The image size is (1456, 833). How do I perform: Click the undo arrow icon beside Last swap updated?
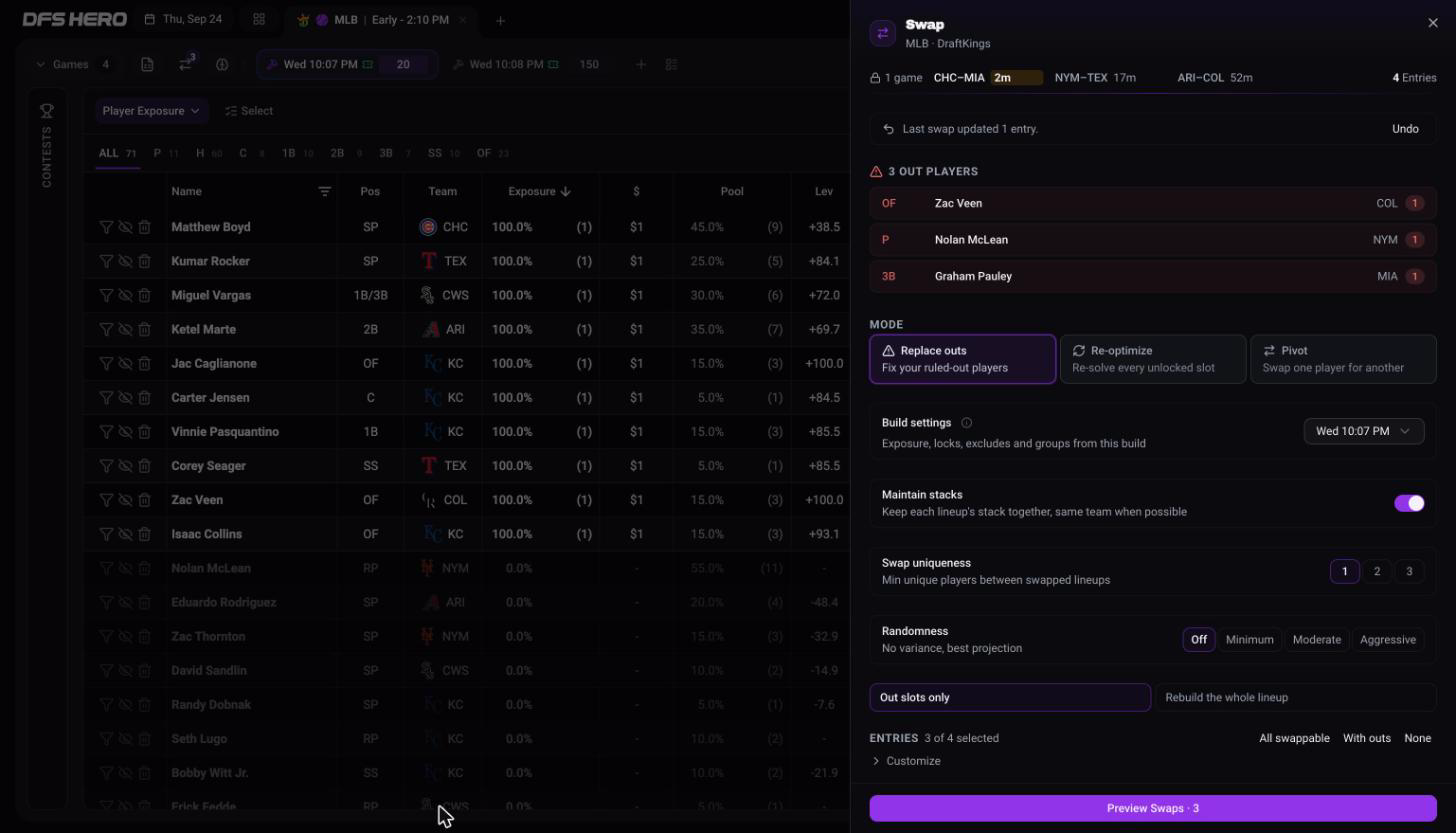[x=888, y=129]
